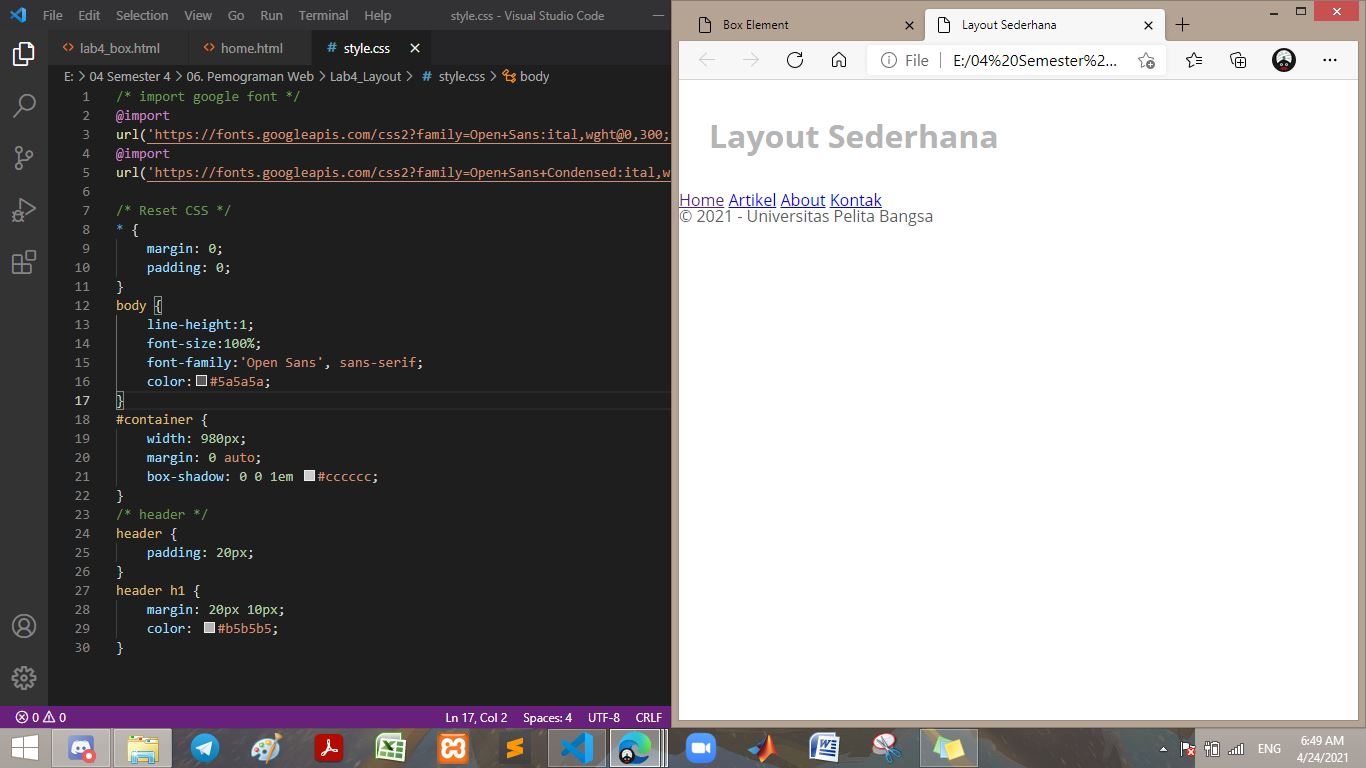Click the Kontak navigation link
This screenshot has width=1366, height=768.
click(856, 200)
